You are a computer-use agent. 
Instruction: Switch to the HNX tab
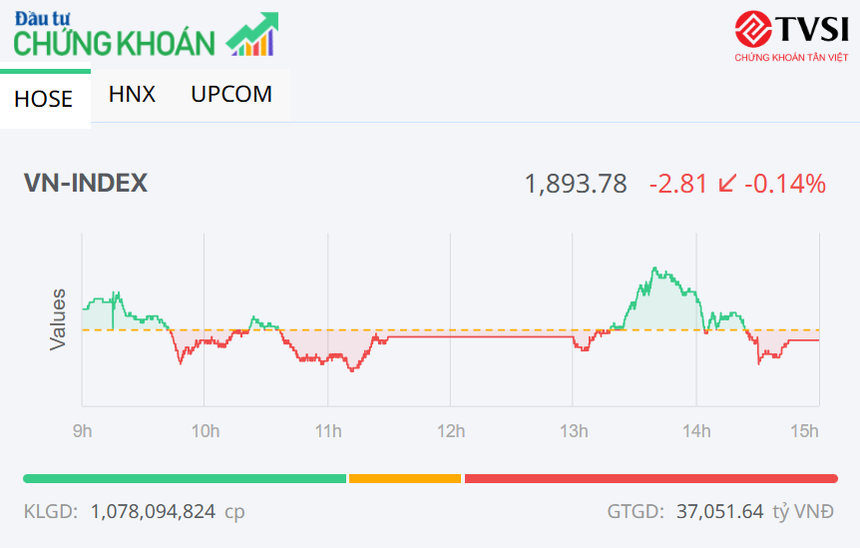pos(132,94)
